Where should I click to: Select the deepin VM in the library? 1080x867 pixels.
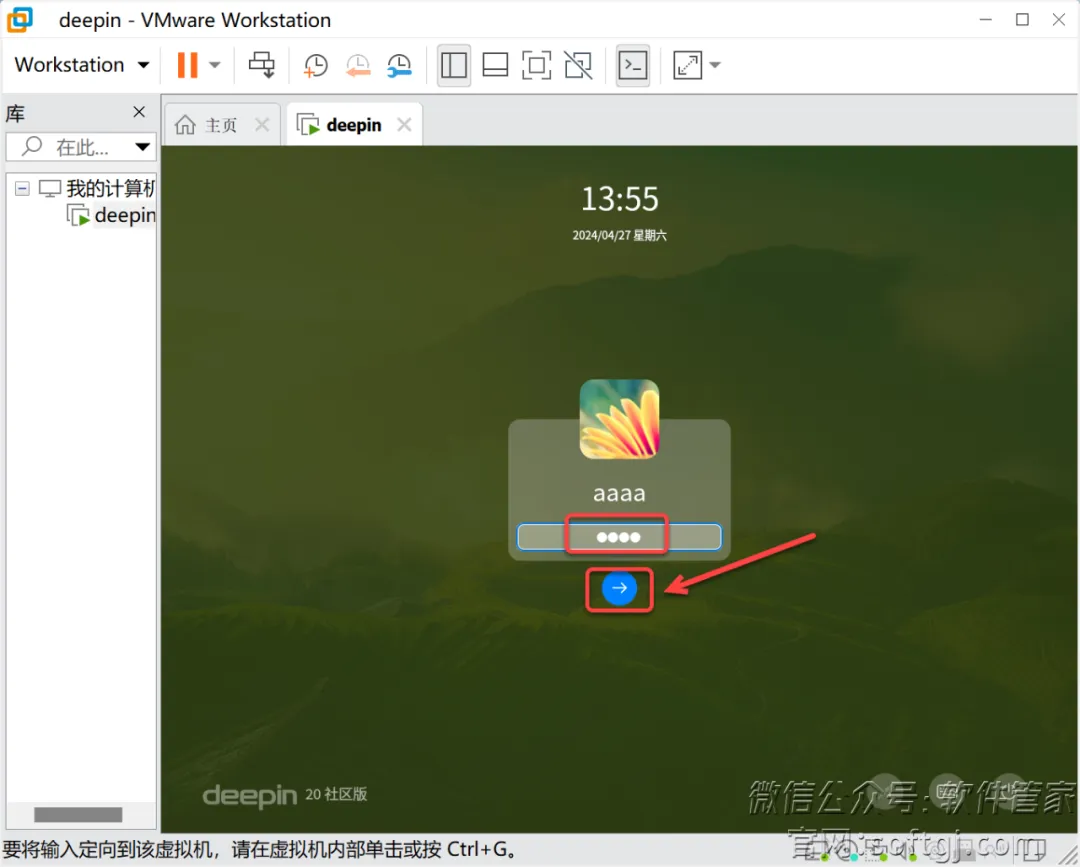(x=112, y=216)
